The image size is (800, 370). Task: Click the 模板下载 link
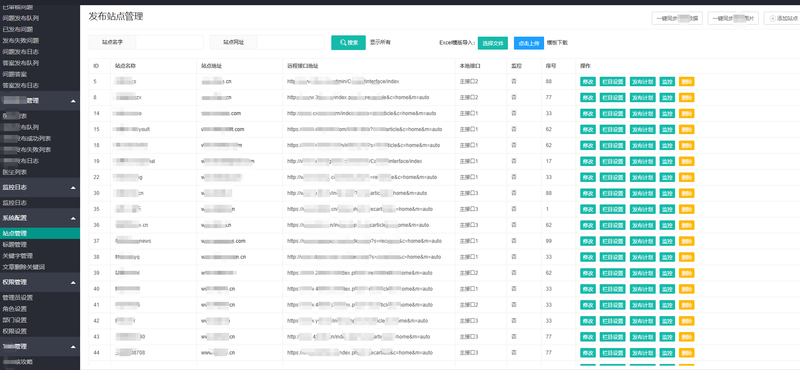[x=557, y=43]
